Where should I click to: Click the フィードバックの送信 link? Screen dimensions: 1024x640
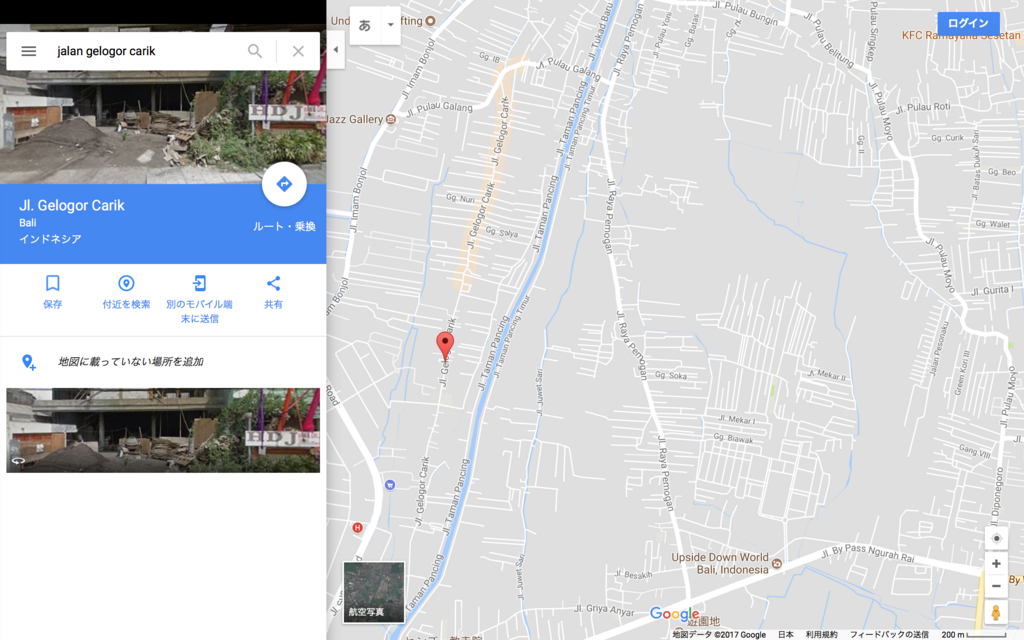pyautogui.click(x=889, y=635)
